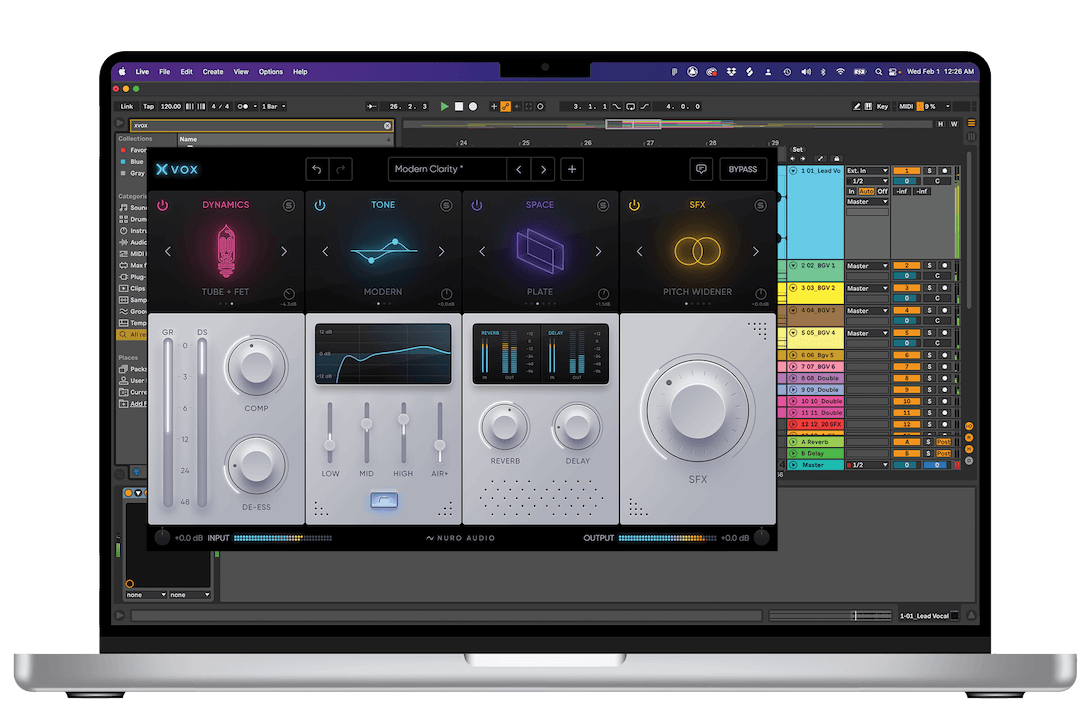Switch to the next Space reverb type

pyautogui.click(x=599, y=252)
